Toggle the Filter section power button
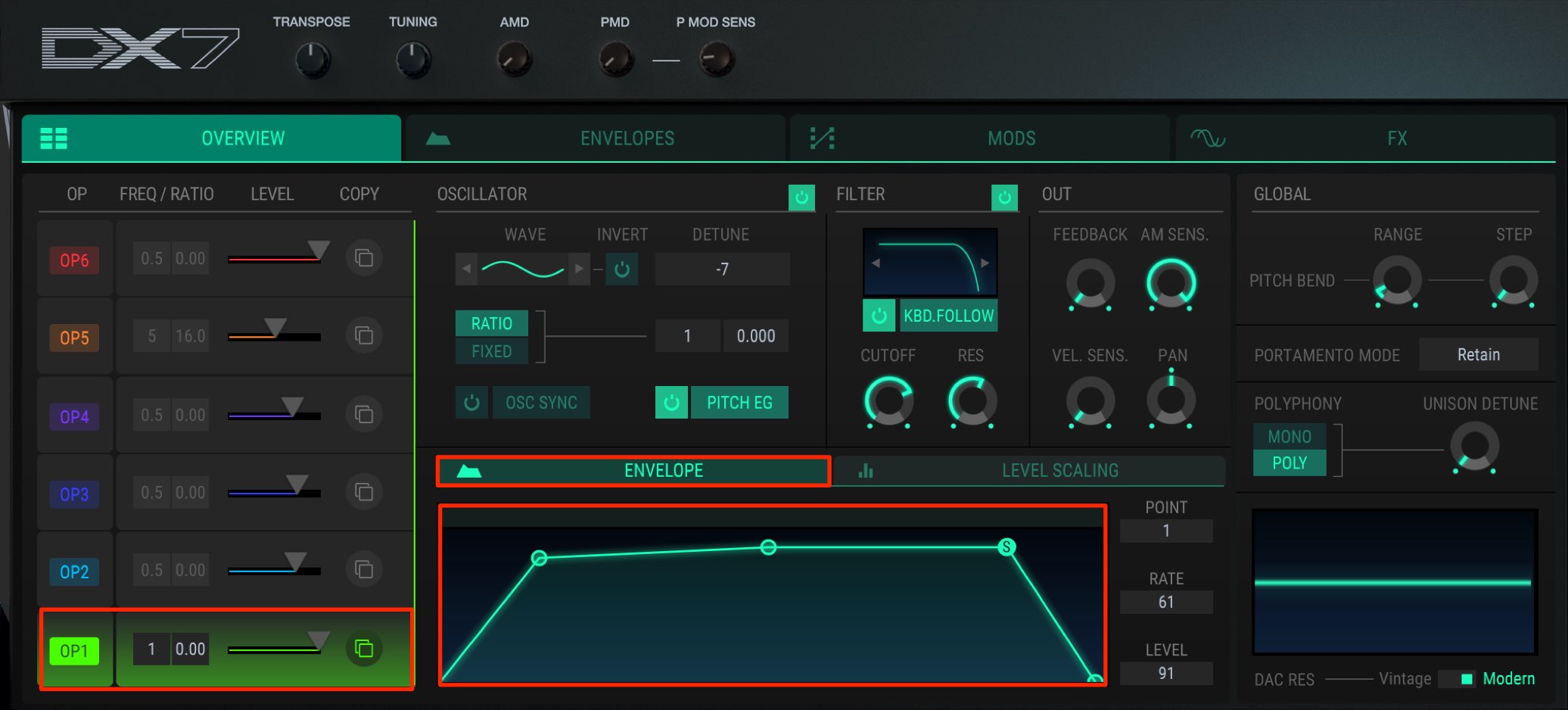This screenshot has width=1568, height=710. coord(1004,198)
